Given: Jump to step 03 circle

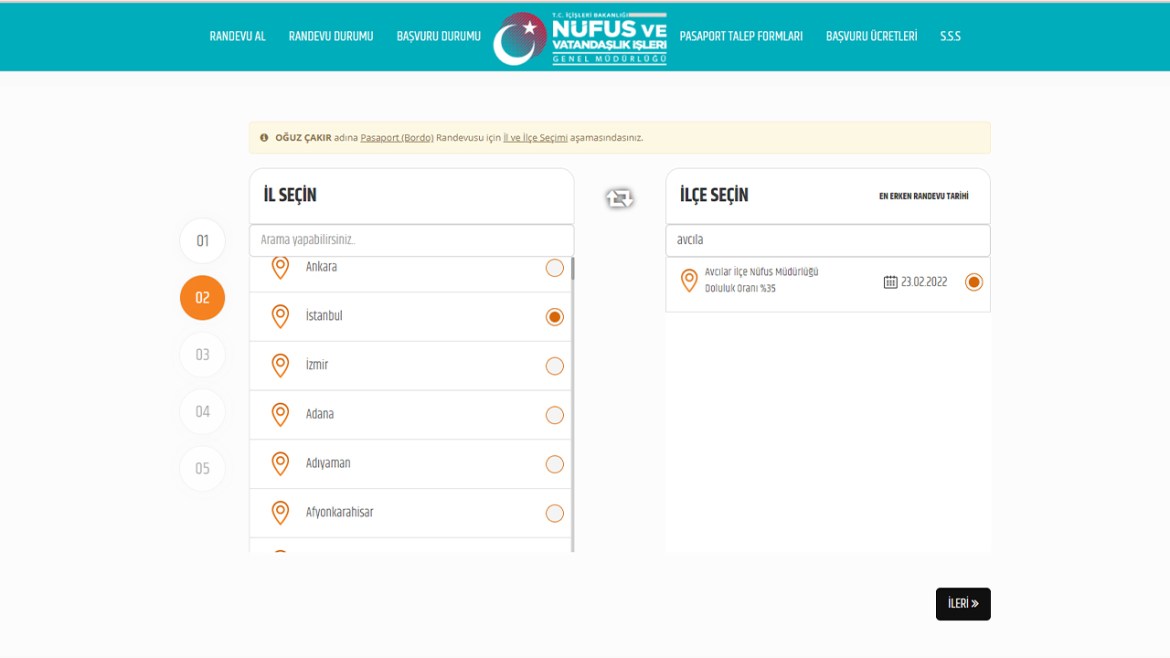Looking at the screenshot, I should tap(202, 355).
